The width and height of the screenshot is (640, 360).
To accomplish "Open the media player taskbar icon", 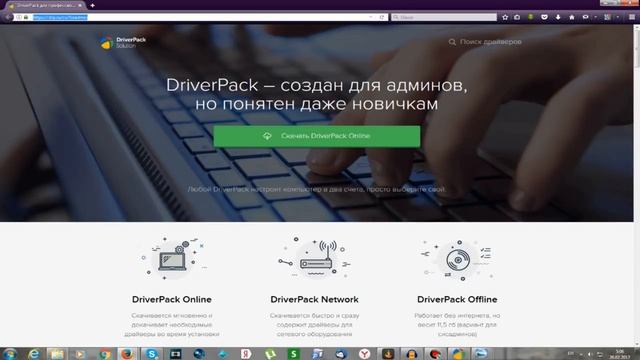I will [x=80, y=354].
